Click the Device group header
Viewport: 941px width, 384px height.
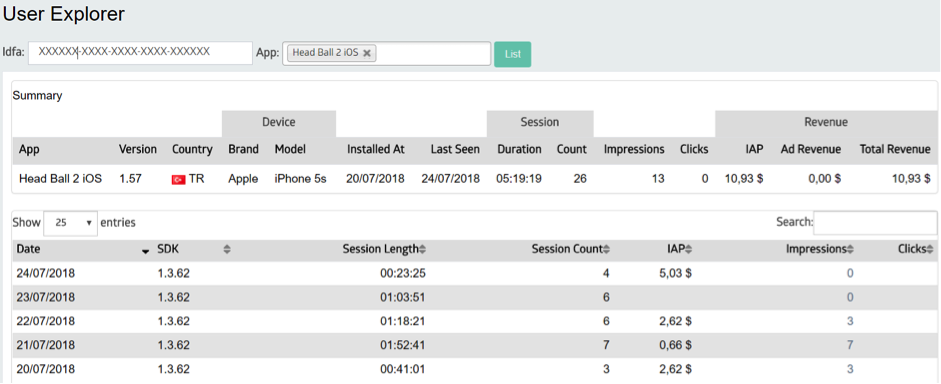278,122
